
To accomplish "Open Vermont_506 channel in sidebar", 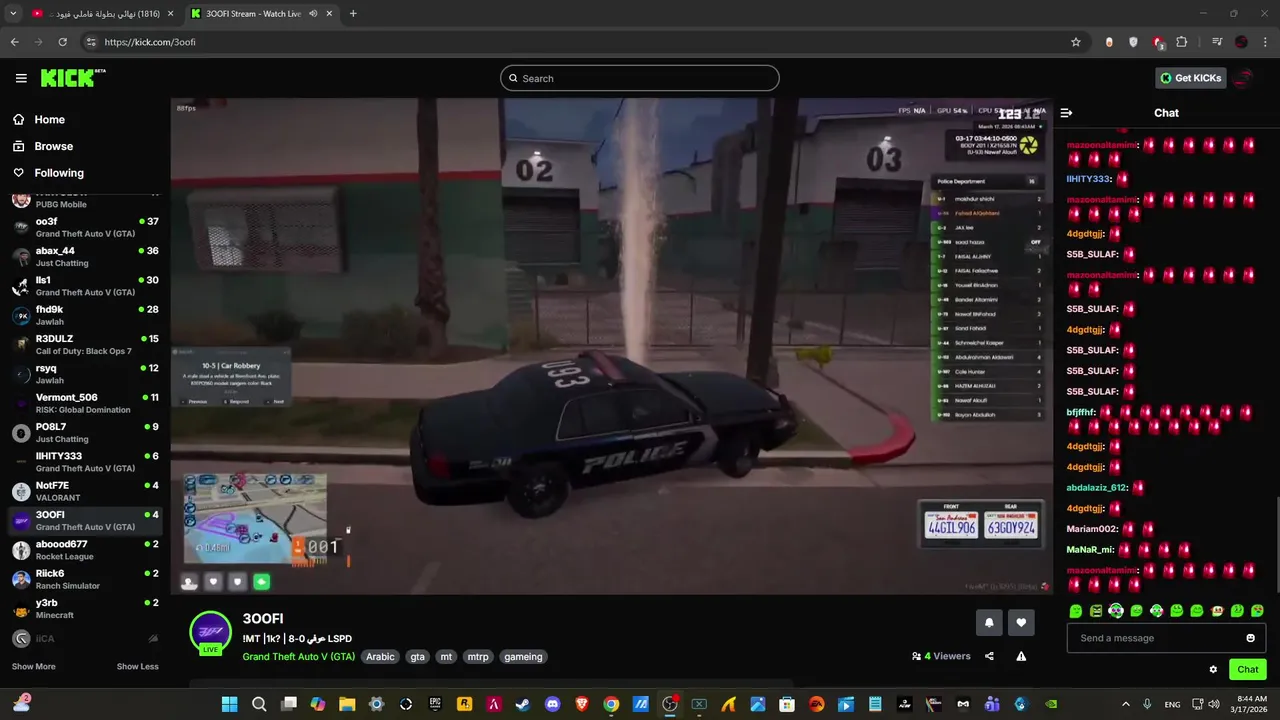I will coord(85,403).
